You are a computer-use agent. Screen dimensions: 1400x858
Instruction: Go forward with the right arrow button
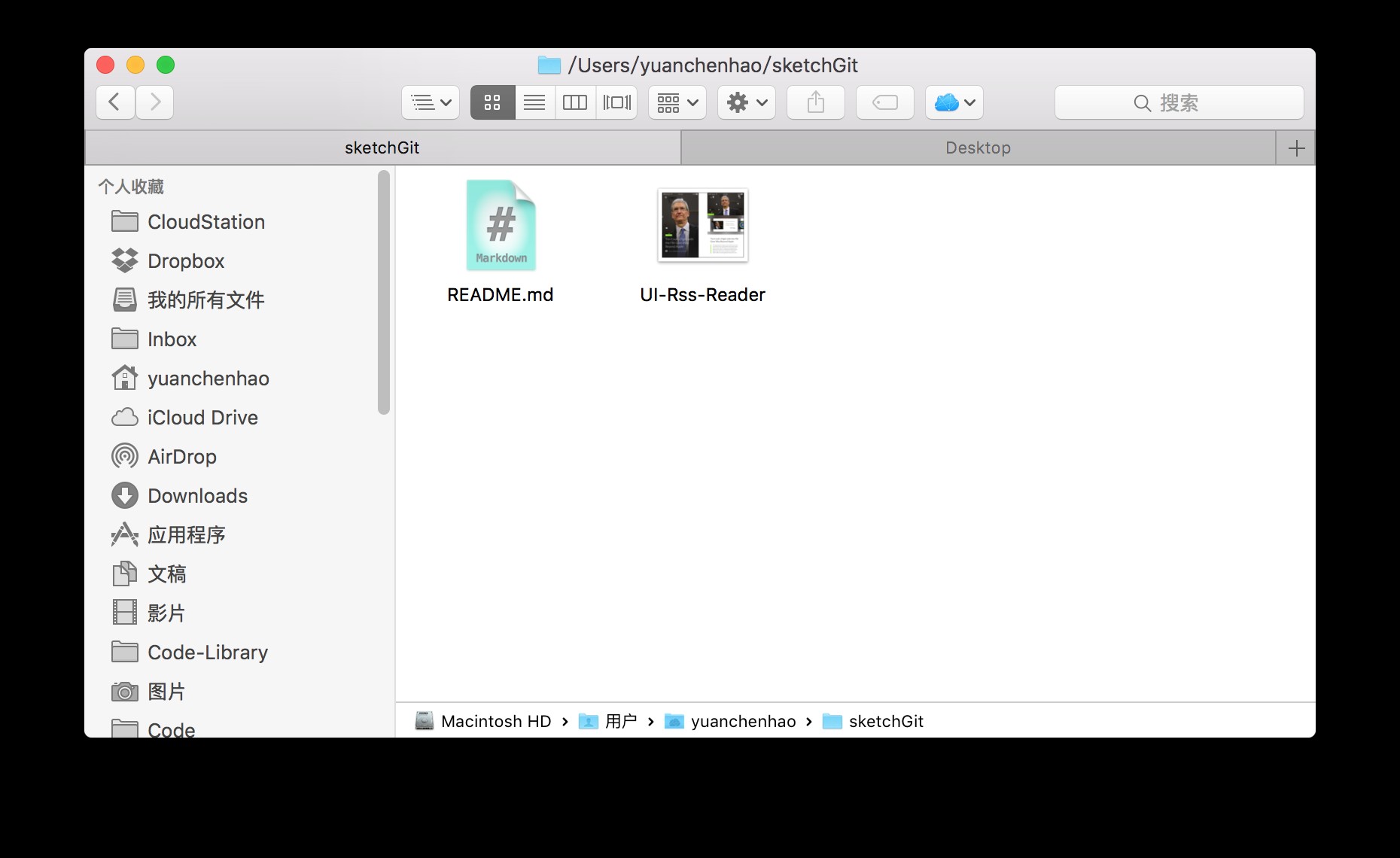tap(155, 102)
